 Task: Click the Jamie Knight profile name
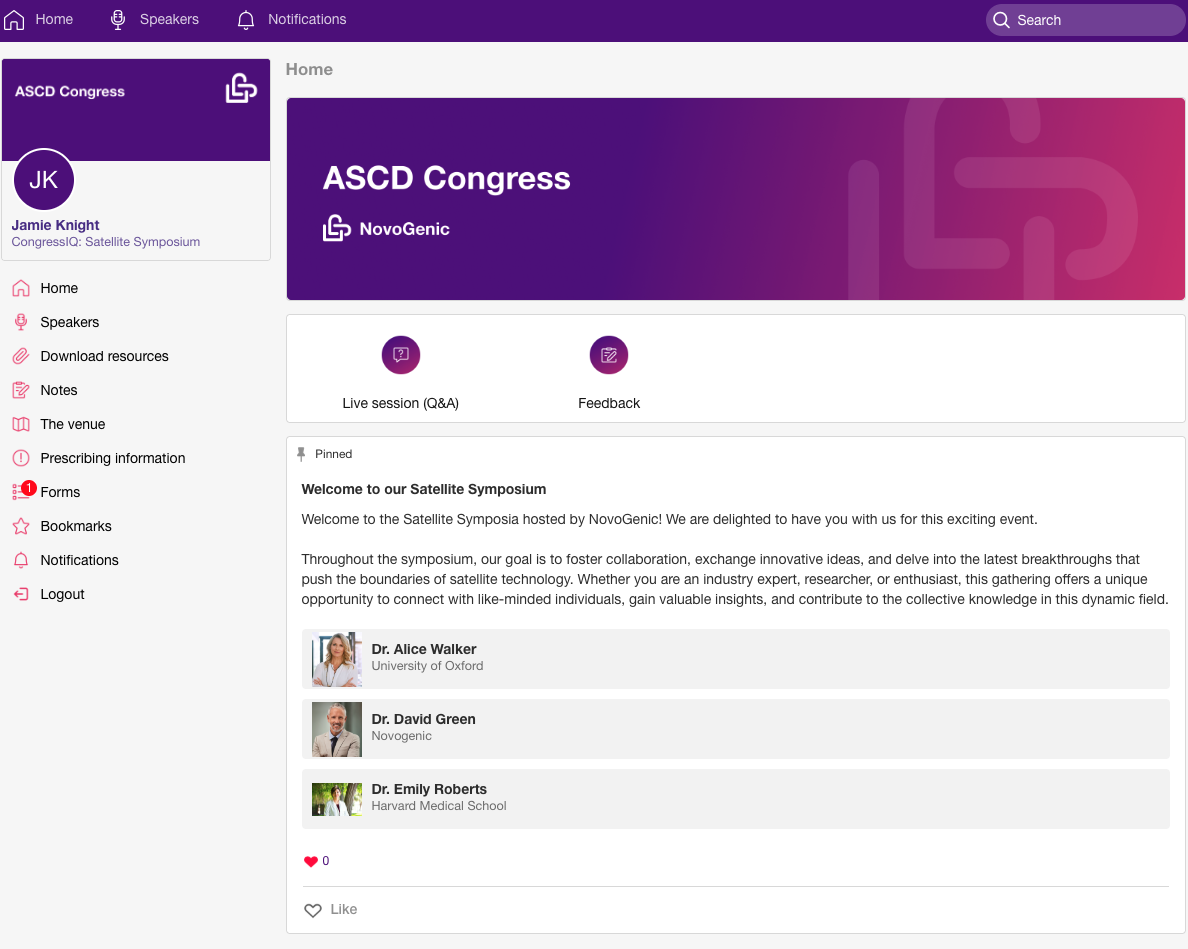click(x=55, y=225)
